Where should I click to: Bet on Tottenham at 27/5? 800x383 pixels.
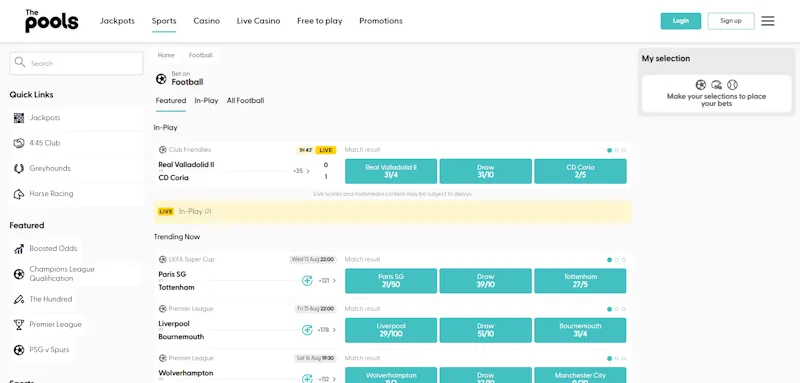580,281
